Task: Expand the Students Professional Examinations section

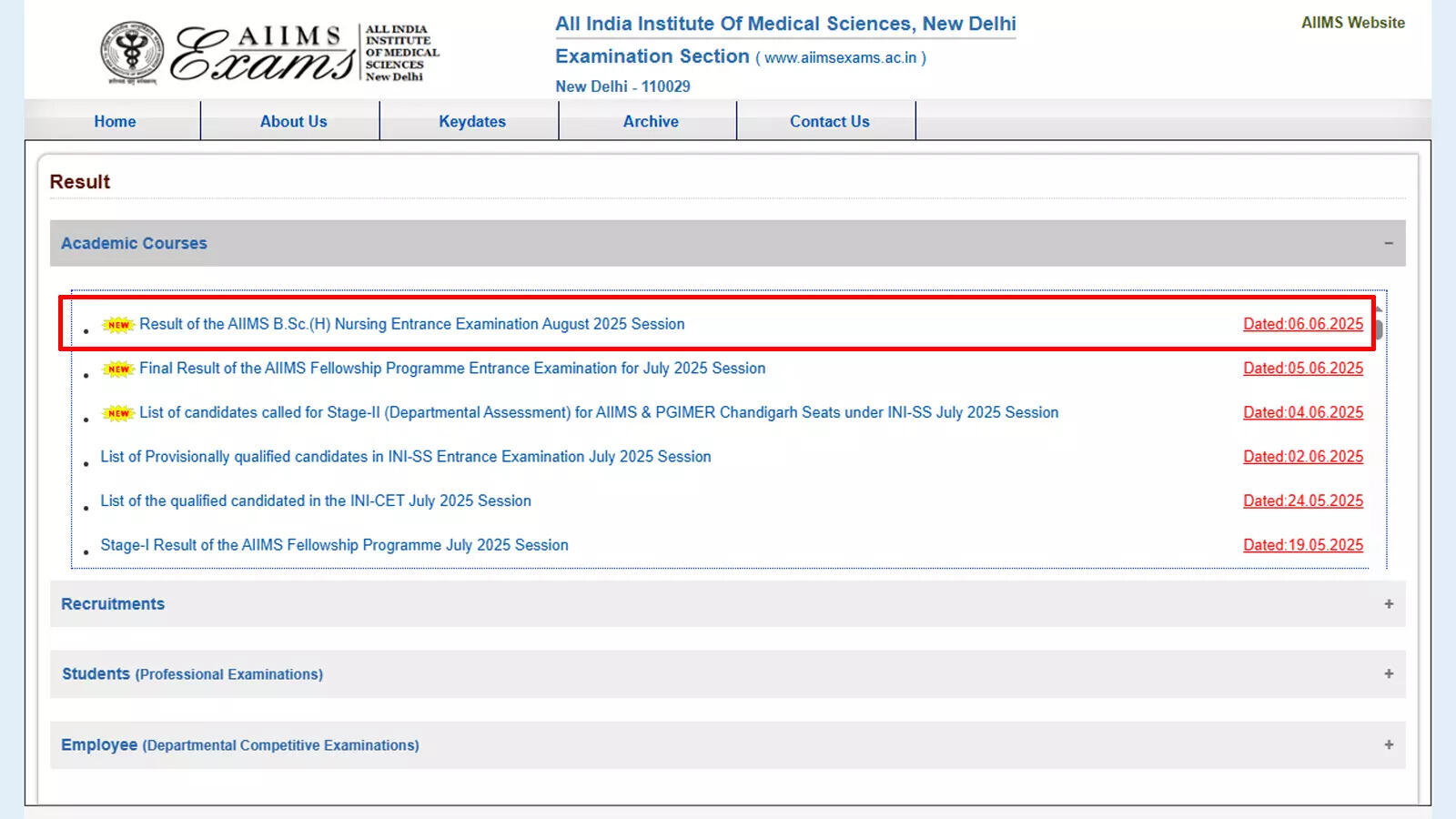Action: tap(1389, 674)
